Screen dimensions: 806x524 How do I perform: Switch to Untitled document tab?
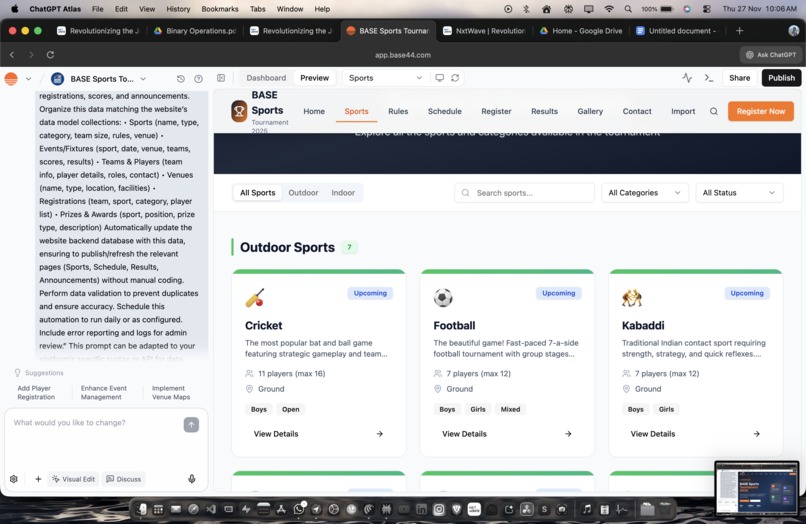tap(676, 31)
